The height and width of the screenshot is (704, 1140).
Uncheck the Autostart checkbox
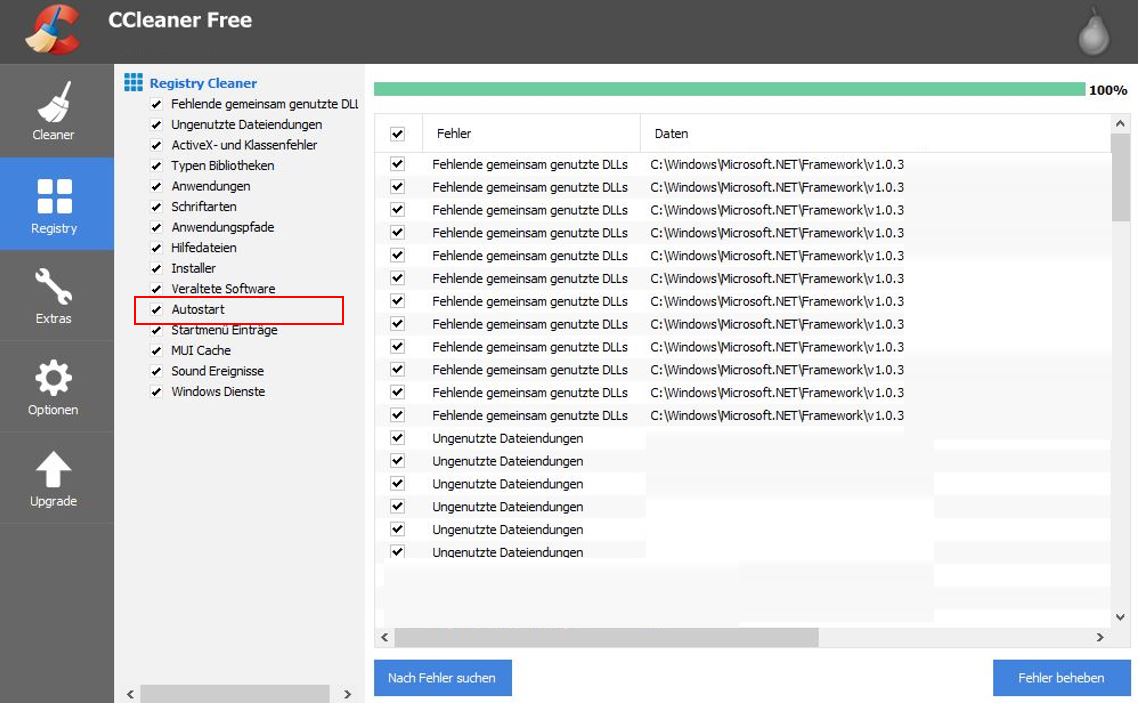point(156,309)
